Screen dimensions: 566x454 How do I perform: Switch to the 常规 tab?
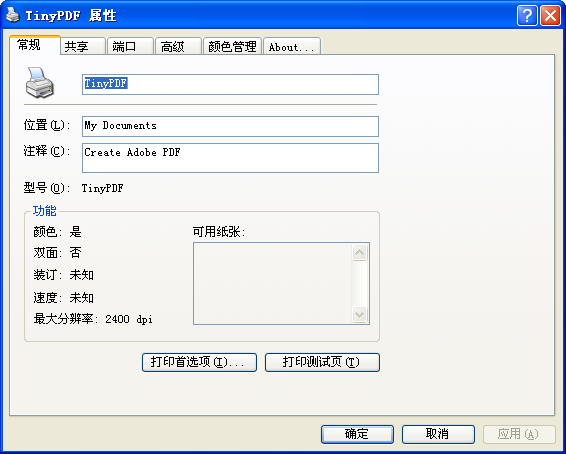point(35,45)
